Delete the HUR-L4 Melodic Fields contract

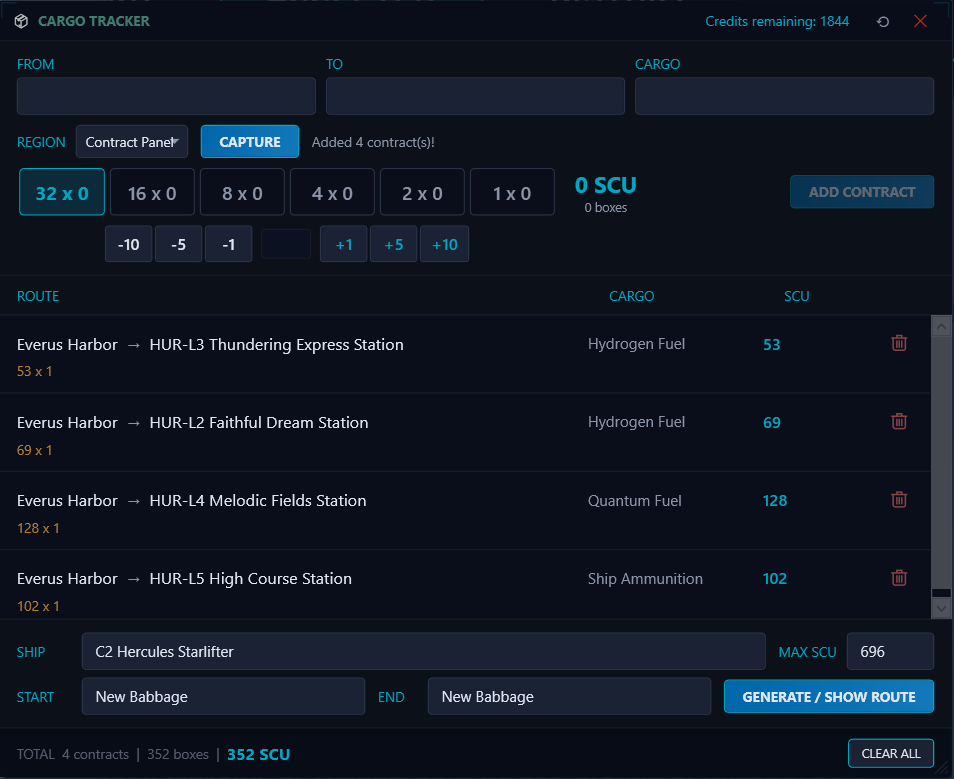tap(899, 500)
